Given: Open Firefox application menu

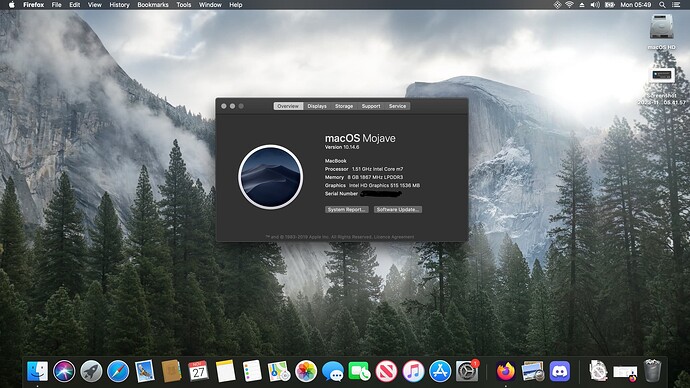Looking at the screenshot, I should (x=33, y=5).
